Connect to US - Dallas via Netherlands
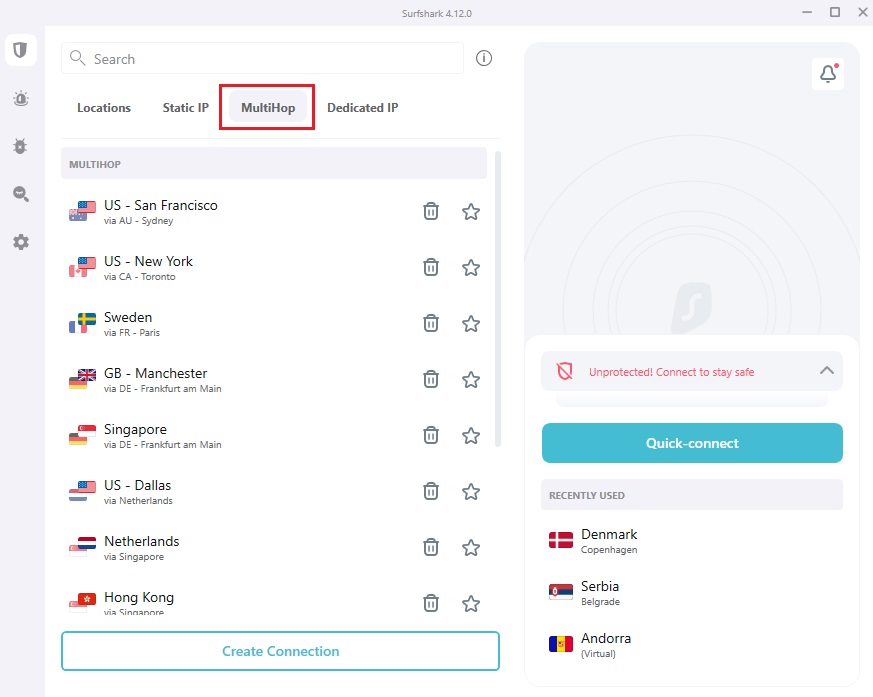Viewport: 873px width, 697px height. [274, 492]
